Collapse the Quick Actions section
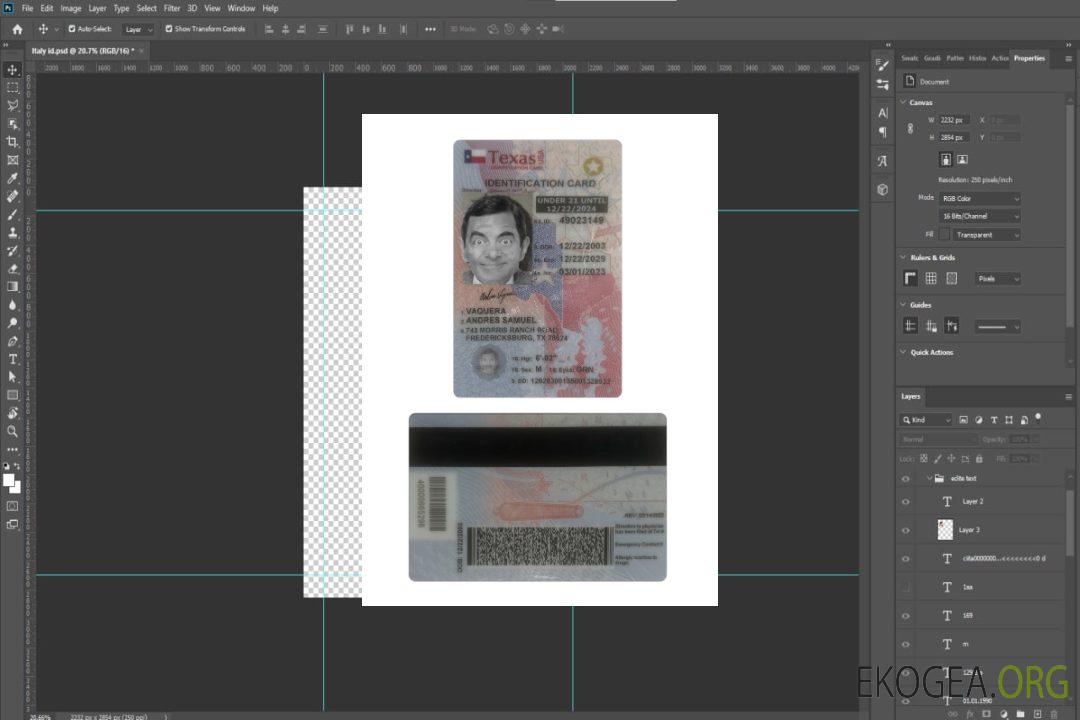1080x720 pixels. [x=903, y=352]
